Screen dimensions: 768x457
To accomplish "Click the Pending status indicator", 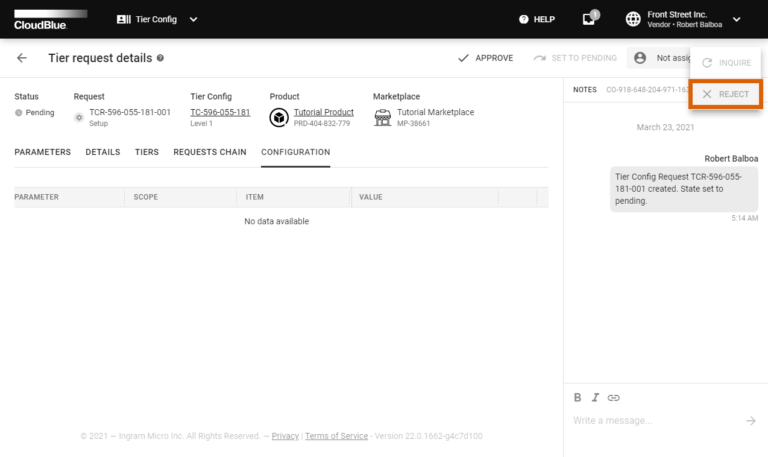I will pos(34,113).
